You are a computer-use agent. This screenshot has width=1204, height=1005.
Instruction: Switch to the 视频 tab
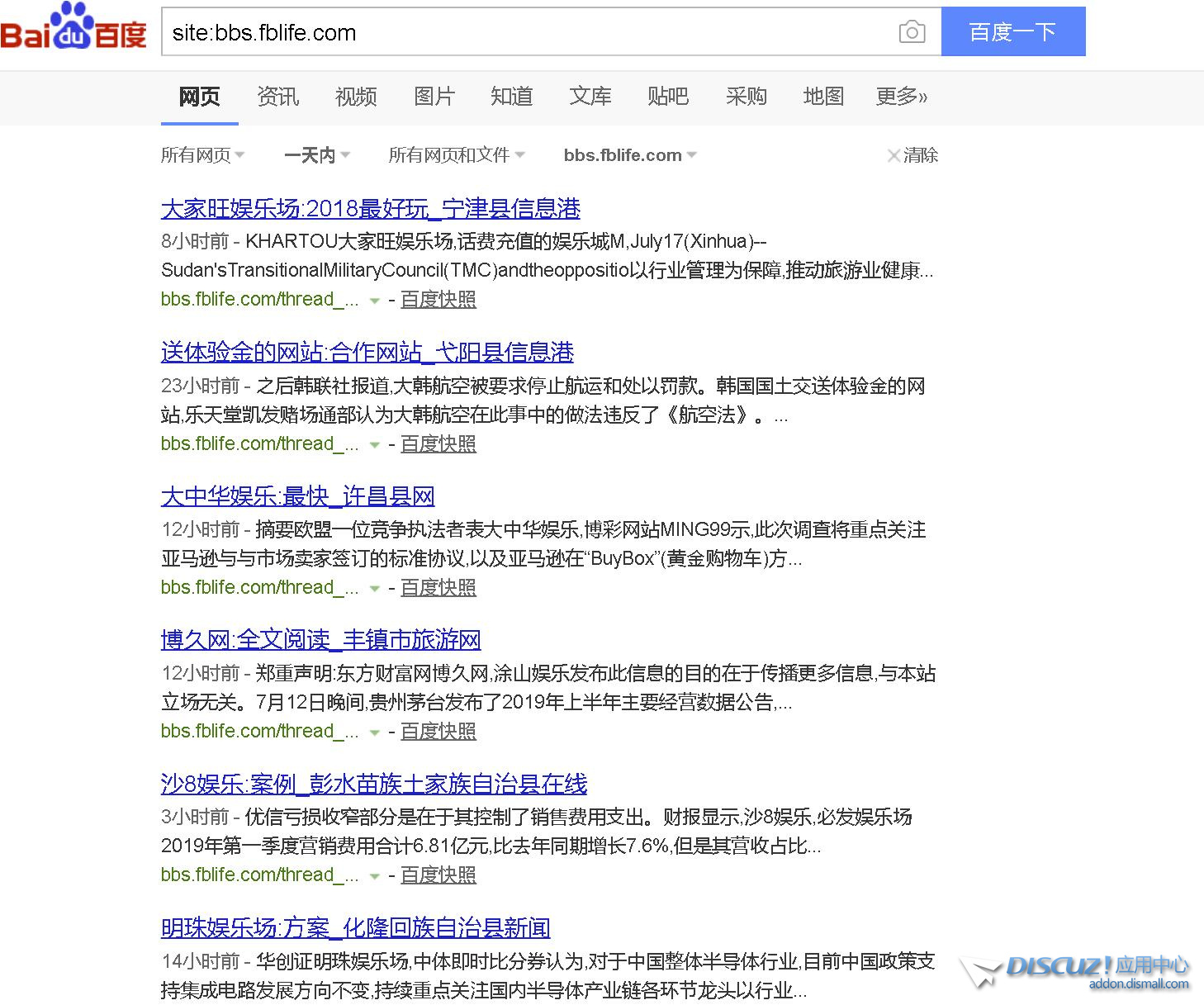click(356, 97)
